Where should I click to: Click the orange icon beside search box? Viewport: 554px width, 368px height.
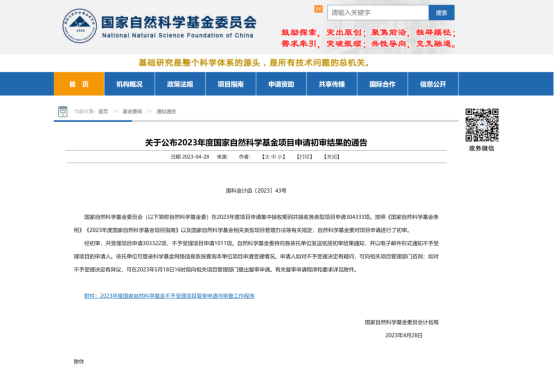tap(318, 9)
